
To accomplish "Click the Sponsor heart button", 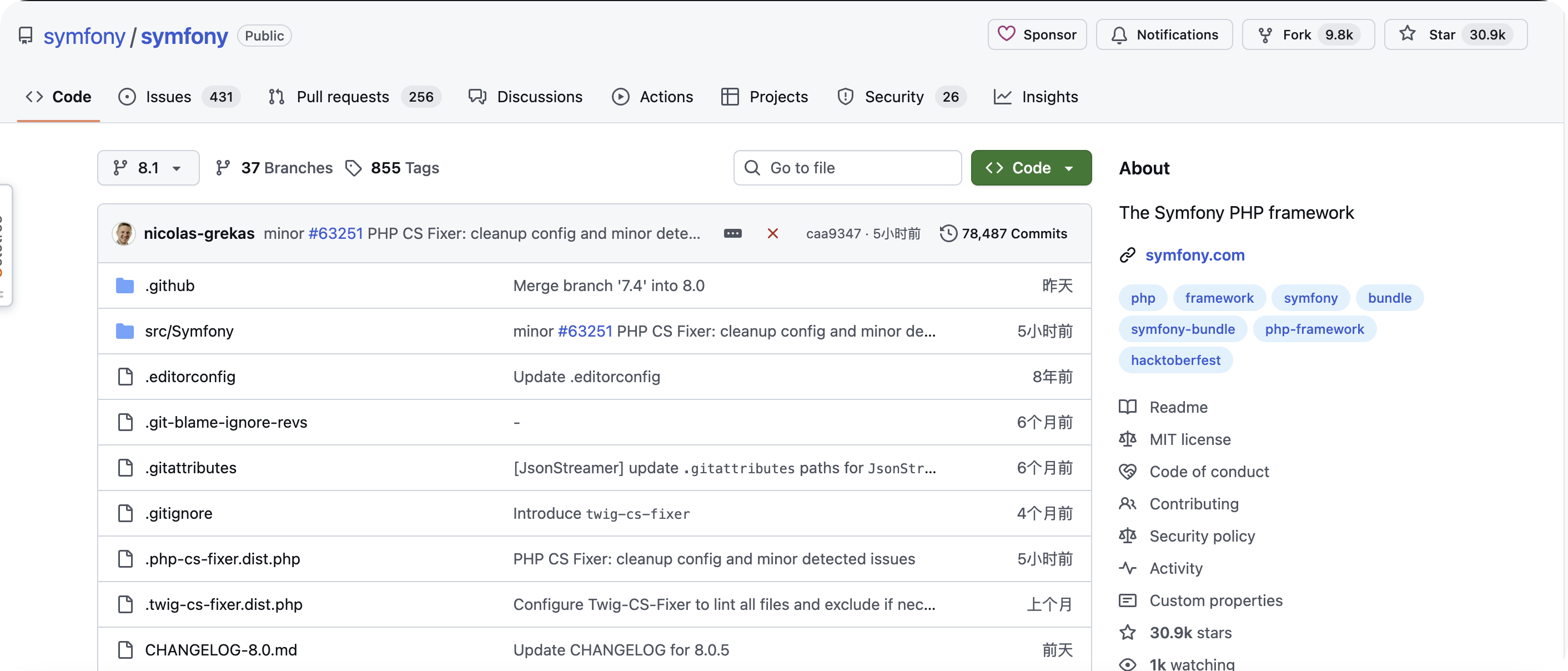I will click(1037, 34).
